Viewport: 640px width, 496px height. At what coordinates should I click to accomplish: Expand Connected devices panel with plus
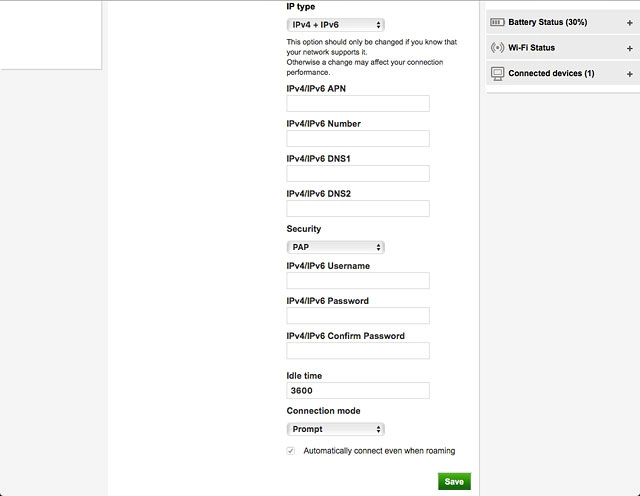[x=629, y=74]
